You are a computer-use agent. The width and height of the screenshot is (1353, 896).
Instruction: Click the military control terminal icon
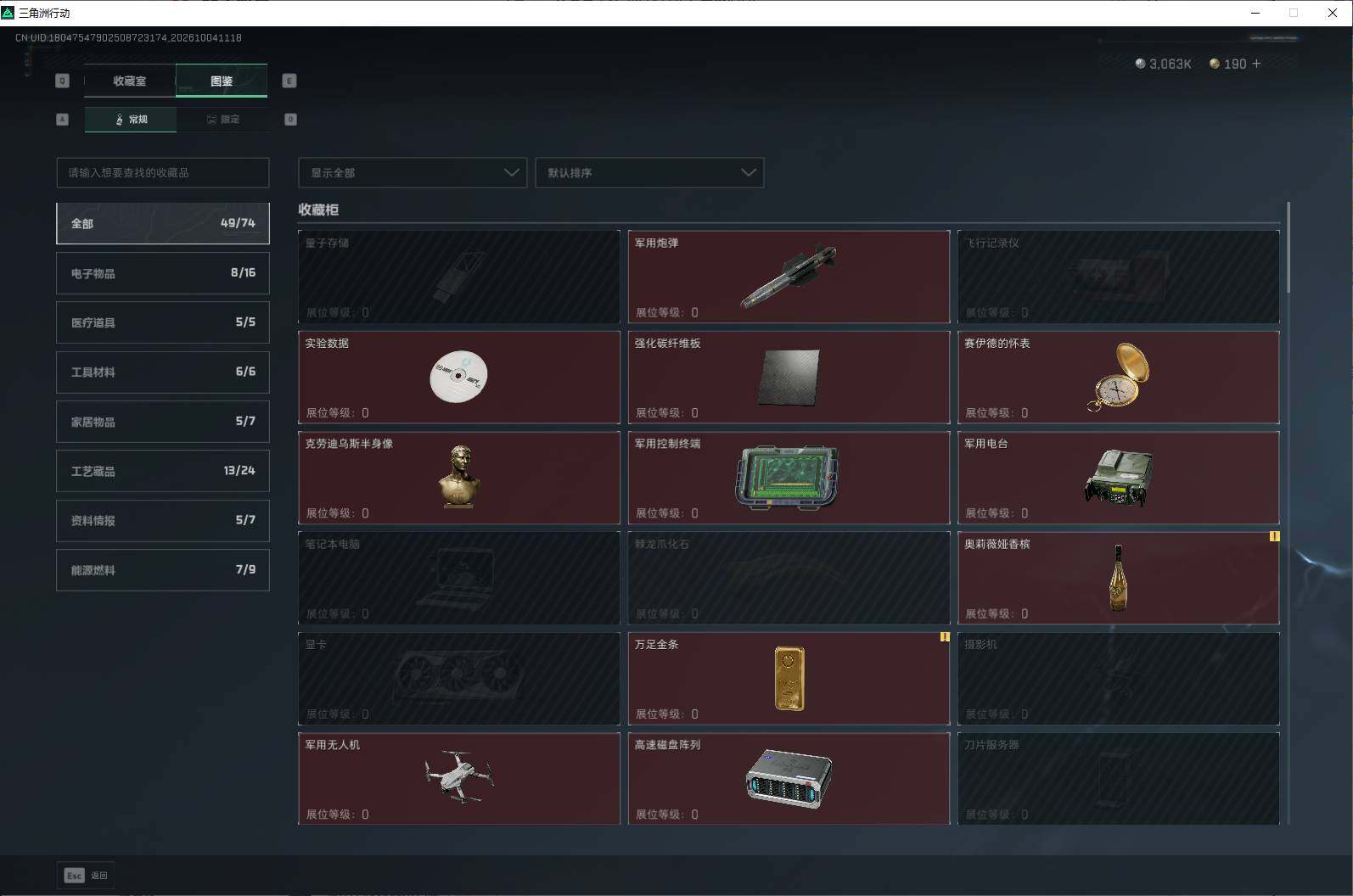point(788,477)
